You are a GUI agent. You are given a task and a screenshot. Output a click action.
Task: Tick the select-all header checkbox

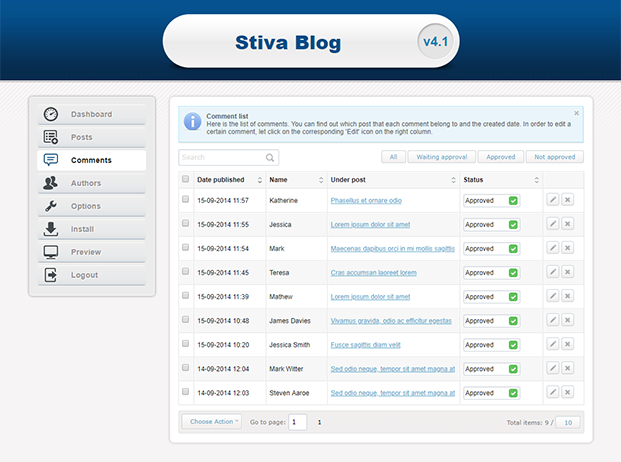pos(185,179)
